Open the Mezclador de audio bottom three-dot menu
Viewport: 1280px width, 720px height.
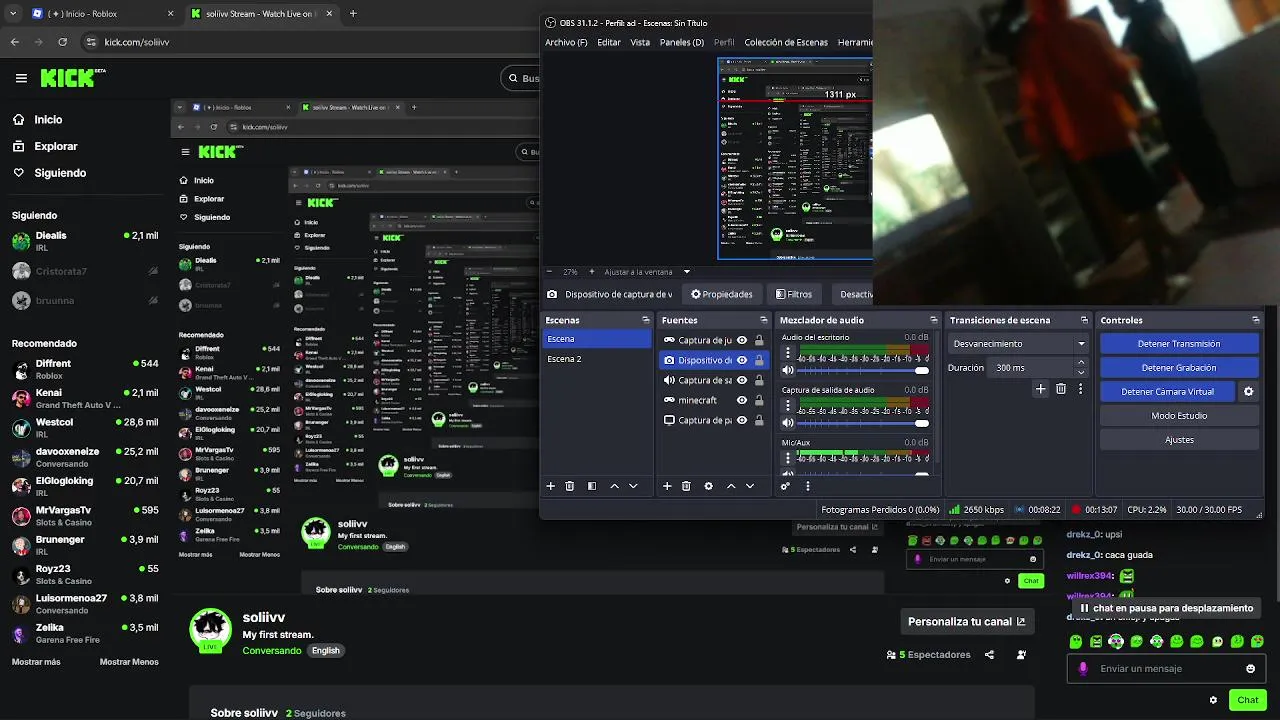807,486
